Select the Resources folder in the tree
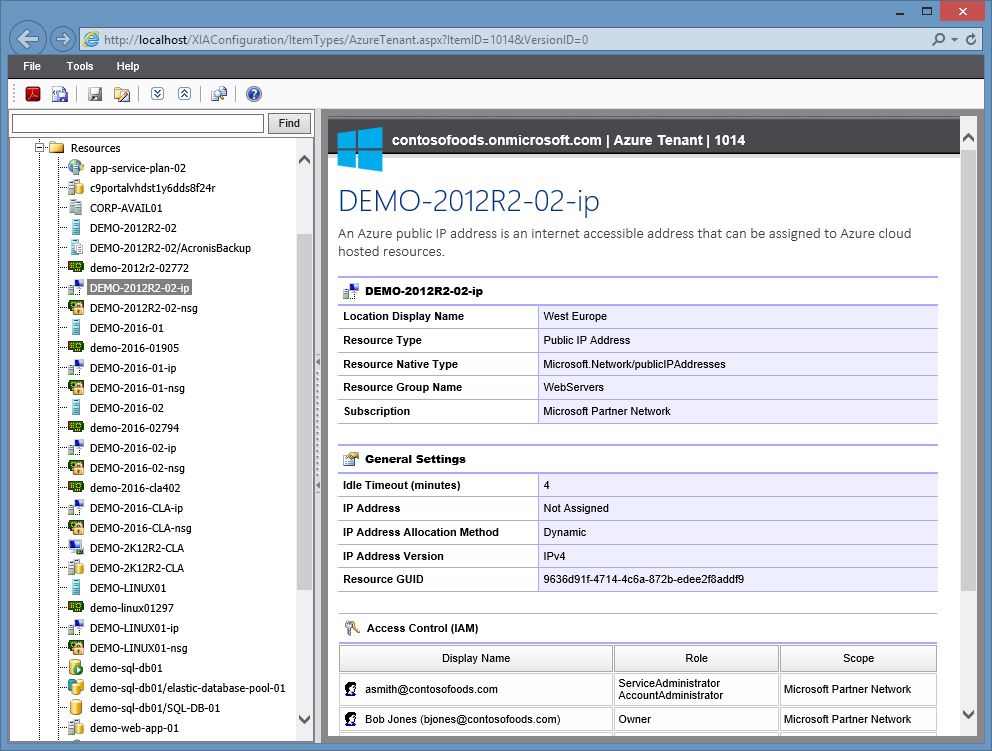 [96, 148]
